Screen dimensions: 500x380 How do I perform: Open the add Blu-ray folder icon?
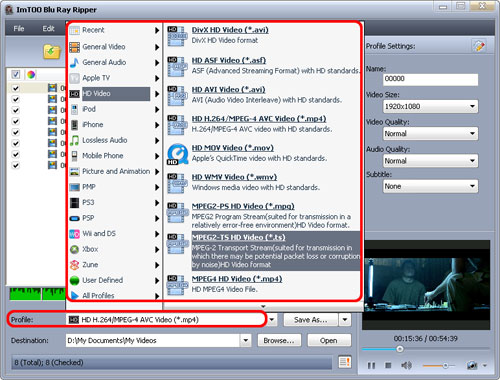coord(52,51)
